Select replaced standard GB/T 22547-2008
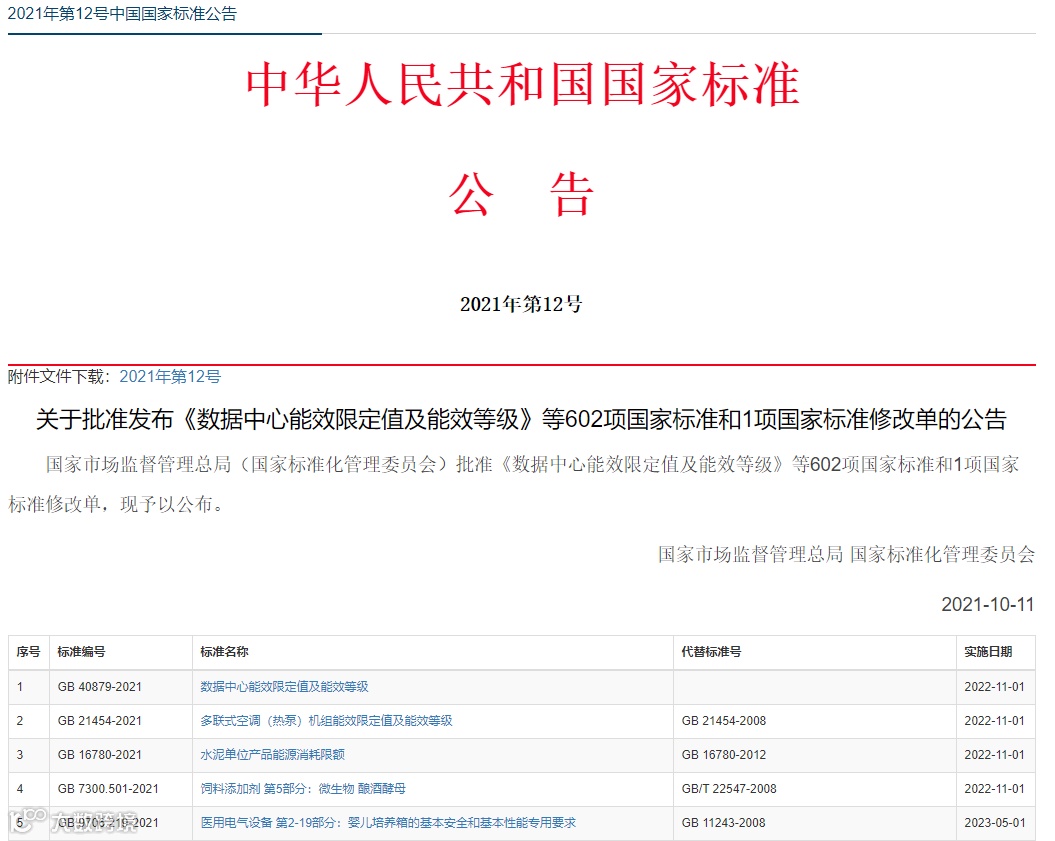The image size is (1055, 841). click(729, 789)
